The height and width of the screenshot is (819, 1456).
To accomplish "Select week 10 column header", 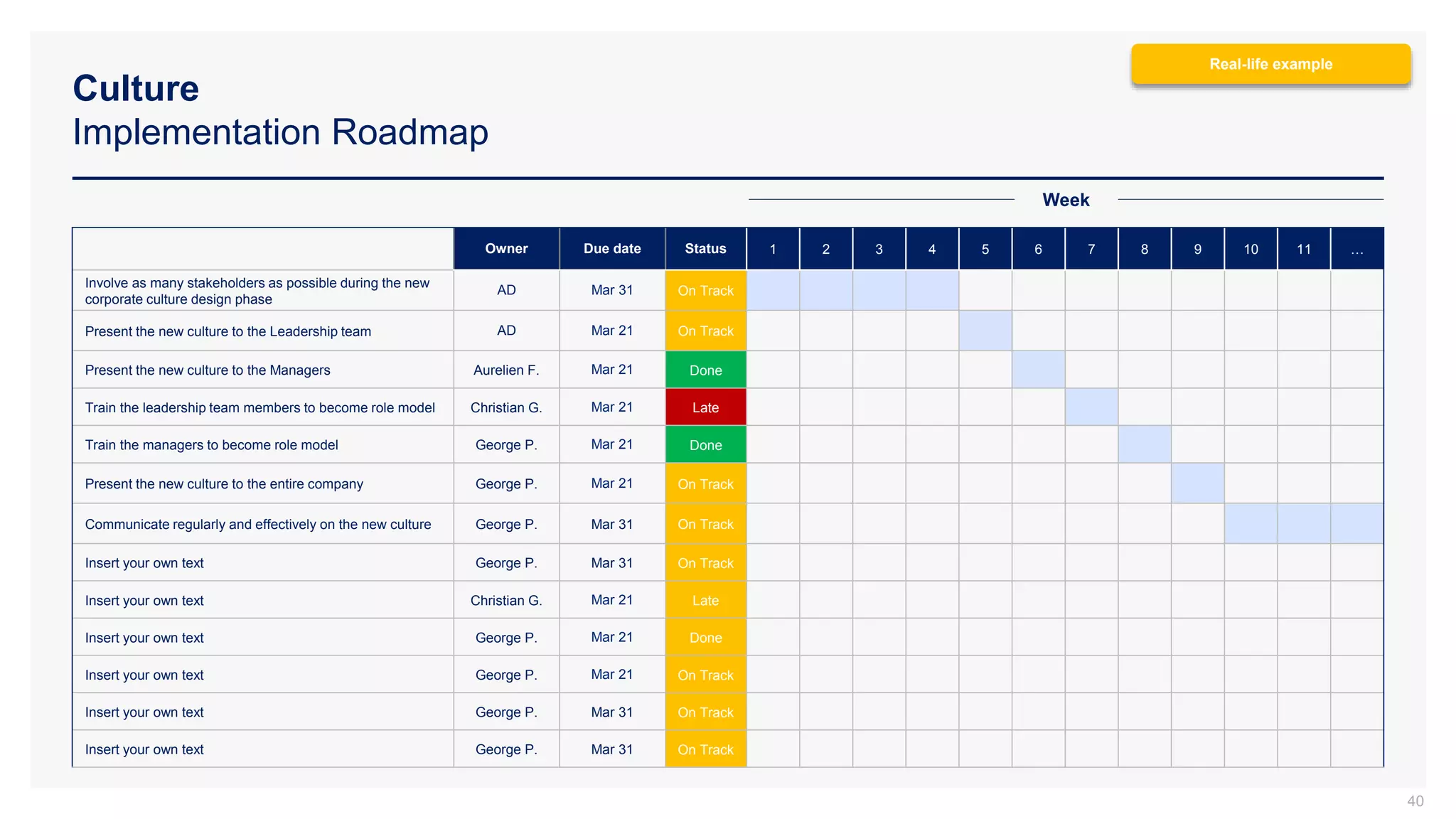I will 1251,249.
